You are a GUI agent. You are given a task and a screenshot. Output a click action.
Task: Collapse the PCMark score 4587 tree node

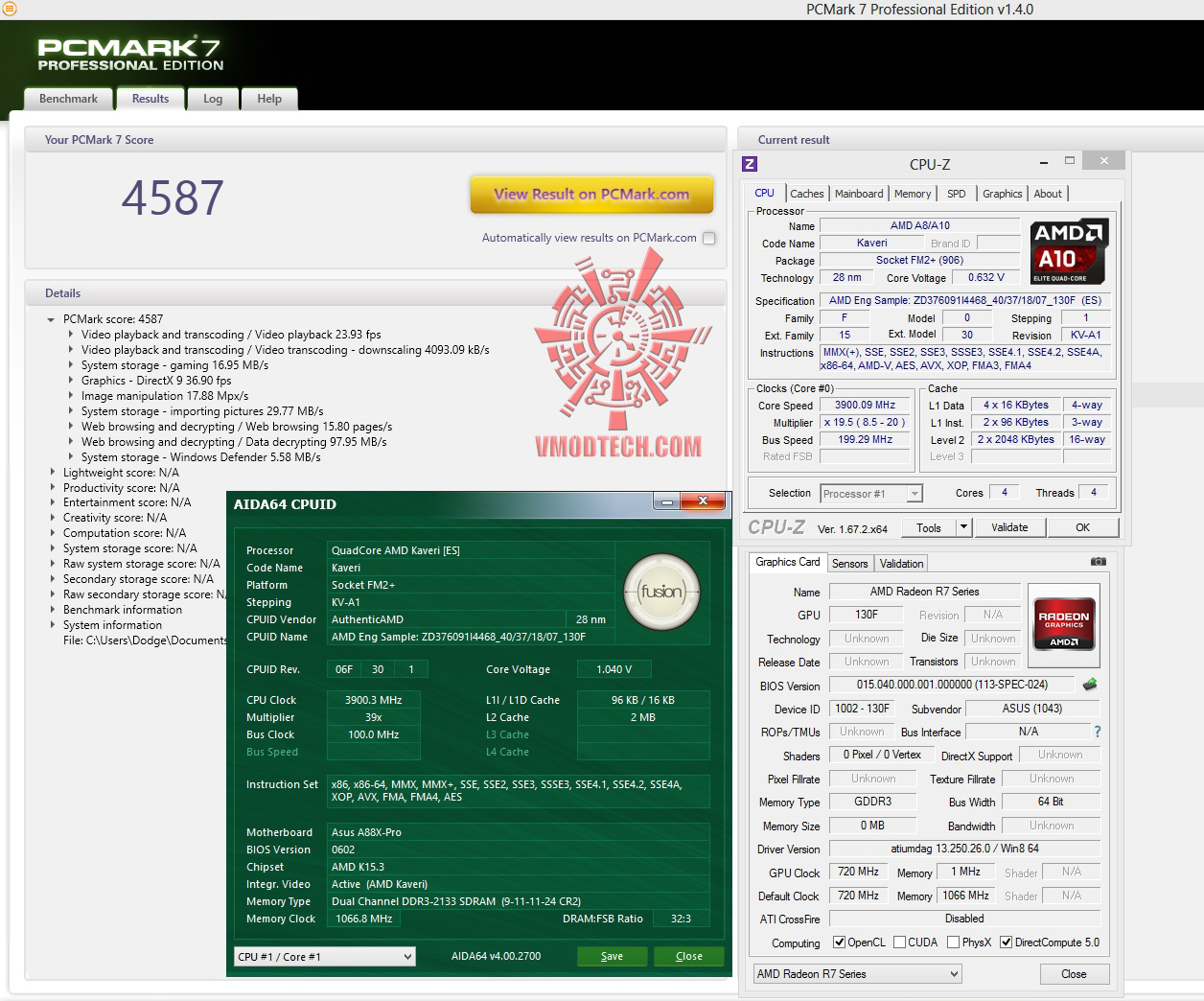coord(51,319)
